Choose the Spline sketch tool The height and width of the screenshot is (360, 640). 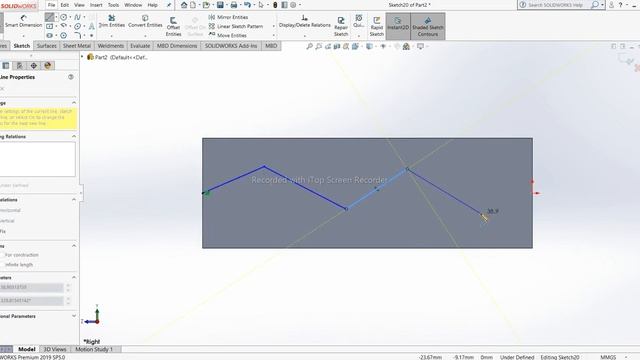click(x=77, y=17)
